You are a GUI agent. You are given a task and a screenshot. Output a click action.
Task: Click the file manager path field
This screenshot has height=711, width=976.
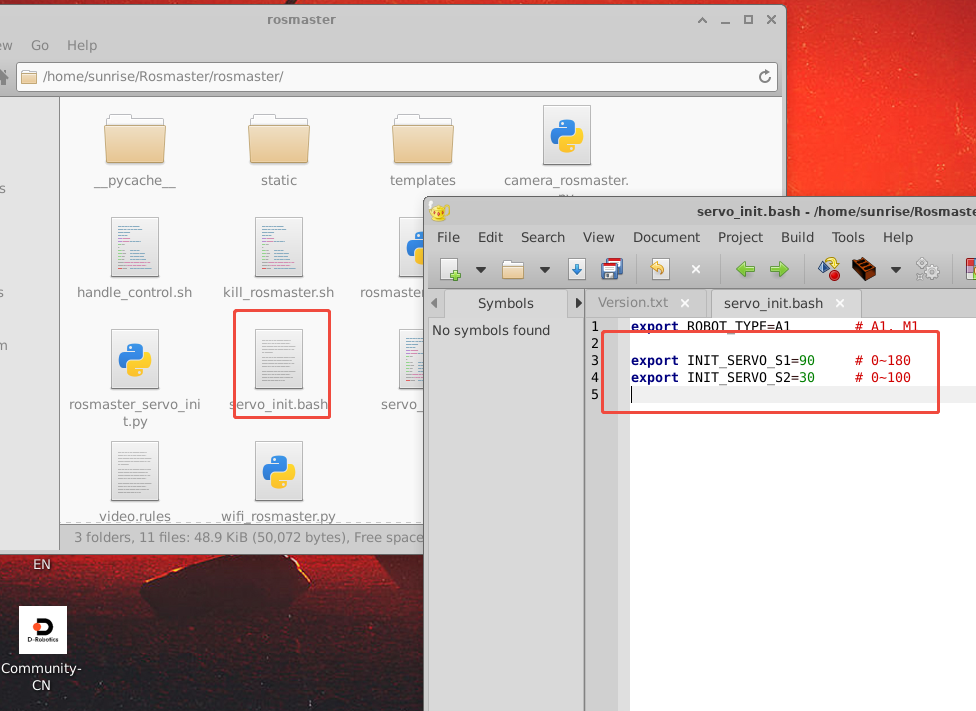(x=390, y=76)
